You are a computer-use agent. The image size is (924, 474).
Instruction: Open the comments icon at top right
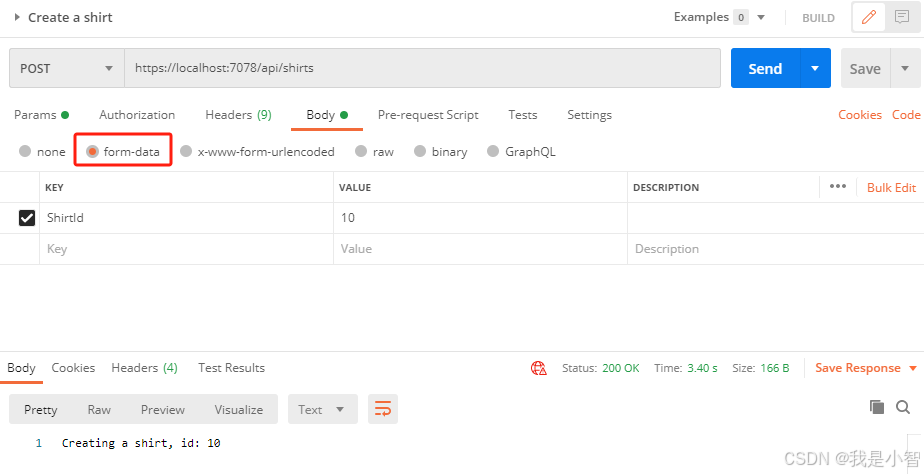(x=902, y=17)
